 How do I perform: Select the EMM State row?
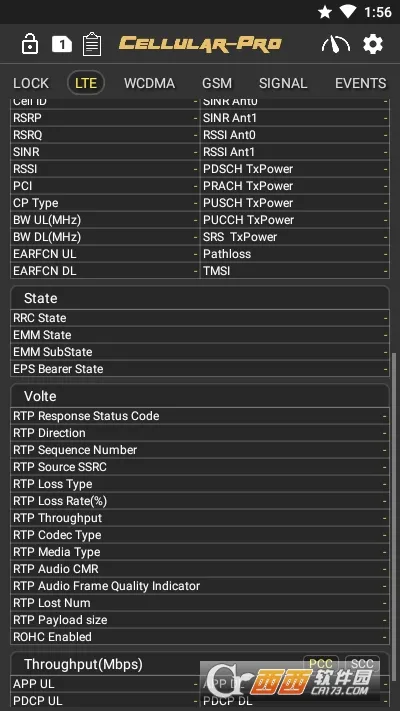200,335
